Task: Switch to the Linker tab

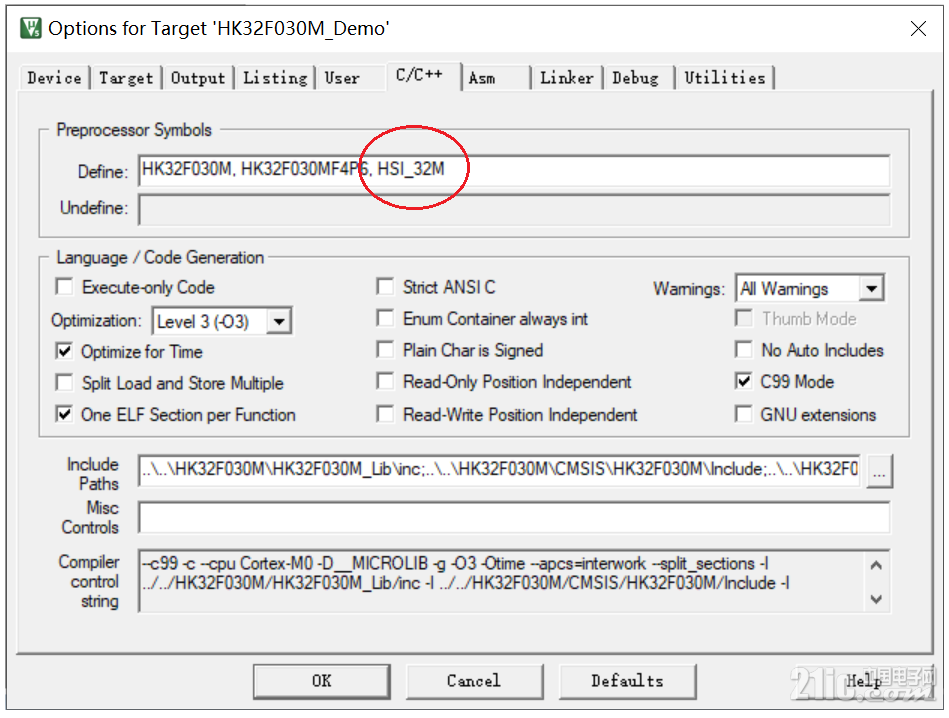Action: click(566, 77)
